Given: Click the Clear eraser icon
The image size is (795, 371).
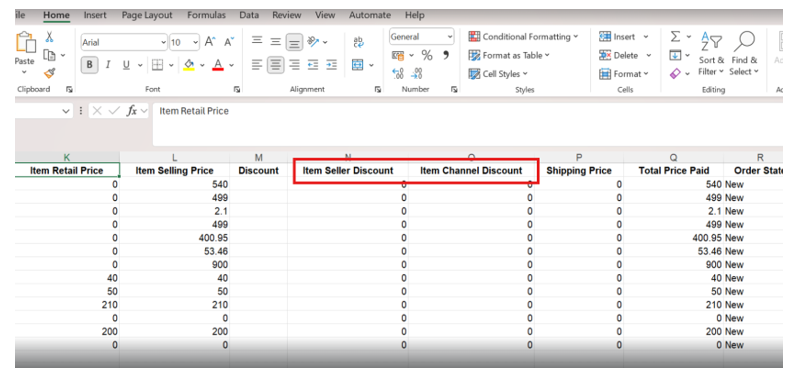Looking at the screenshot, I should pyautogui.click(x=675, y=74).
